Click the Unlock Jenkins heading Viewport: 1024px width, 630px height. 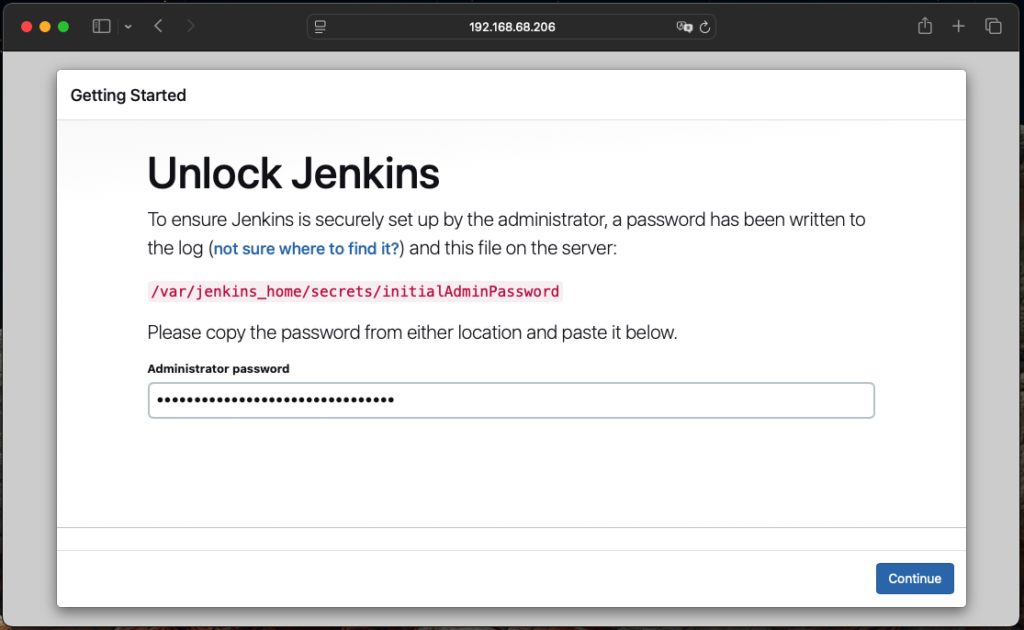[293, 174]
